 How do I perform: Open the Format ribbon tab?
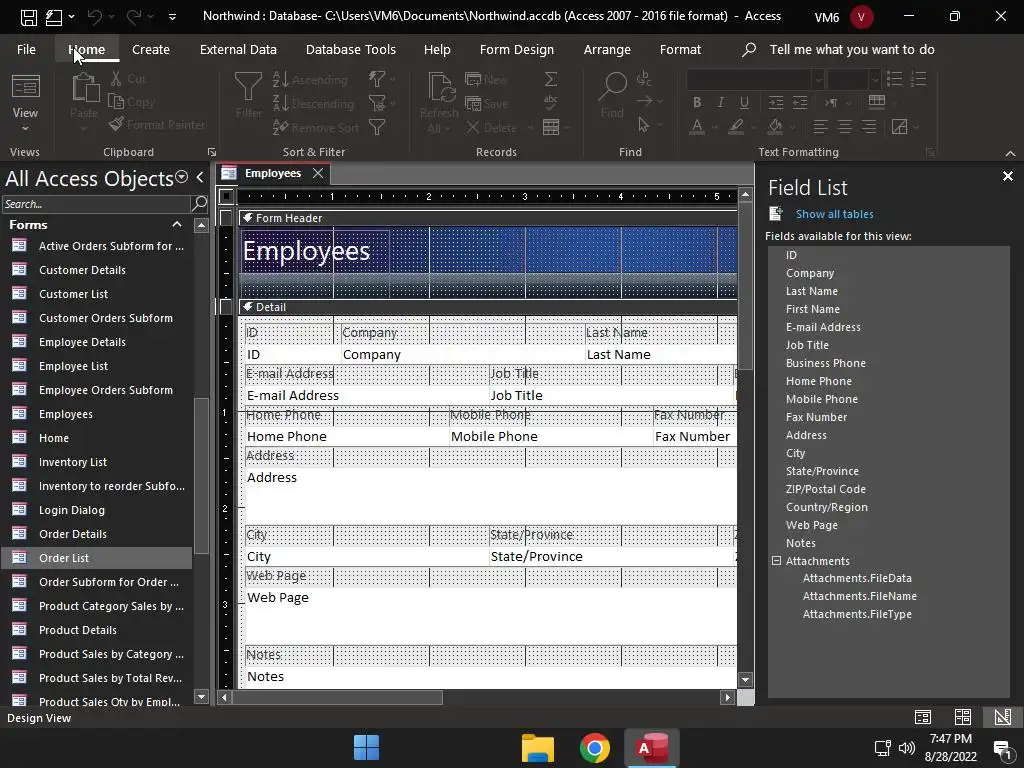pyautogui.click(x=680, y=50)
